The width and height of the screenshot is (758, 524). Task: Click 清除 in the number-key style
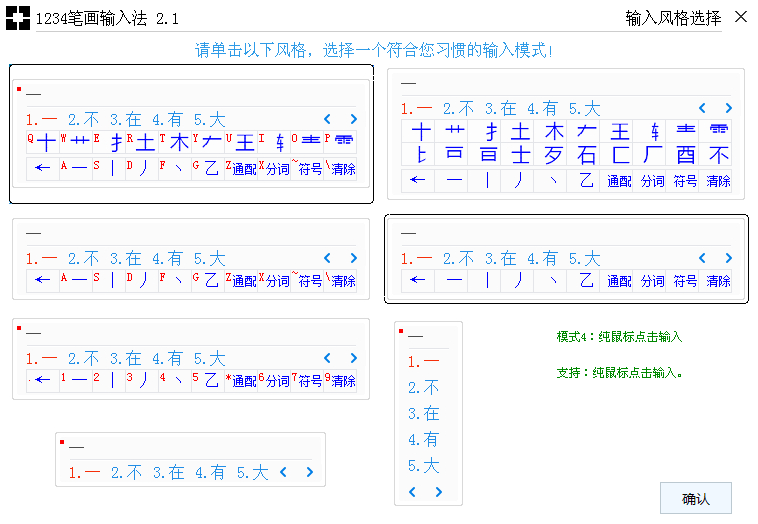343,381
